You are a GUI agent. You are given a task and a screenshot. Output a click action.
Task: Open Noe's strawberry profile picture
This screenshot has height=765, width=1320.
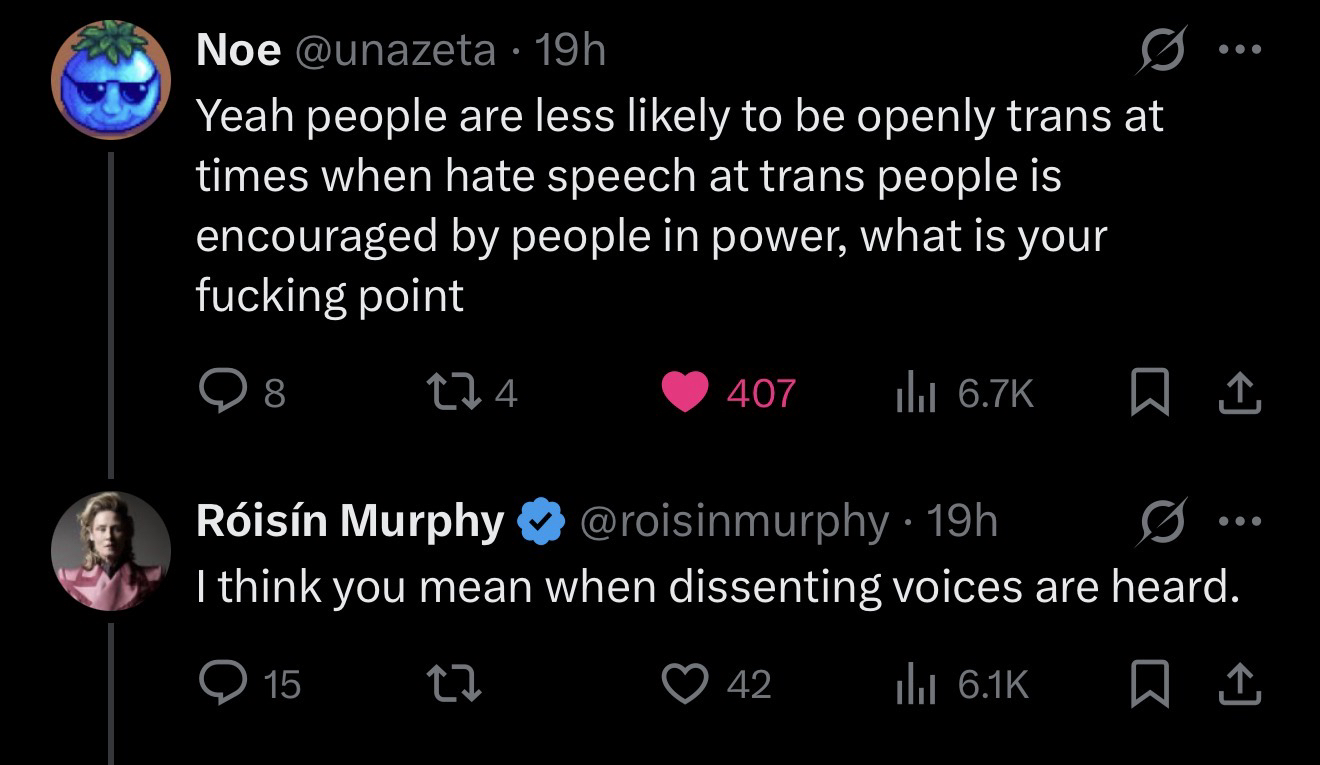tap(110, 80)
